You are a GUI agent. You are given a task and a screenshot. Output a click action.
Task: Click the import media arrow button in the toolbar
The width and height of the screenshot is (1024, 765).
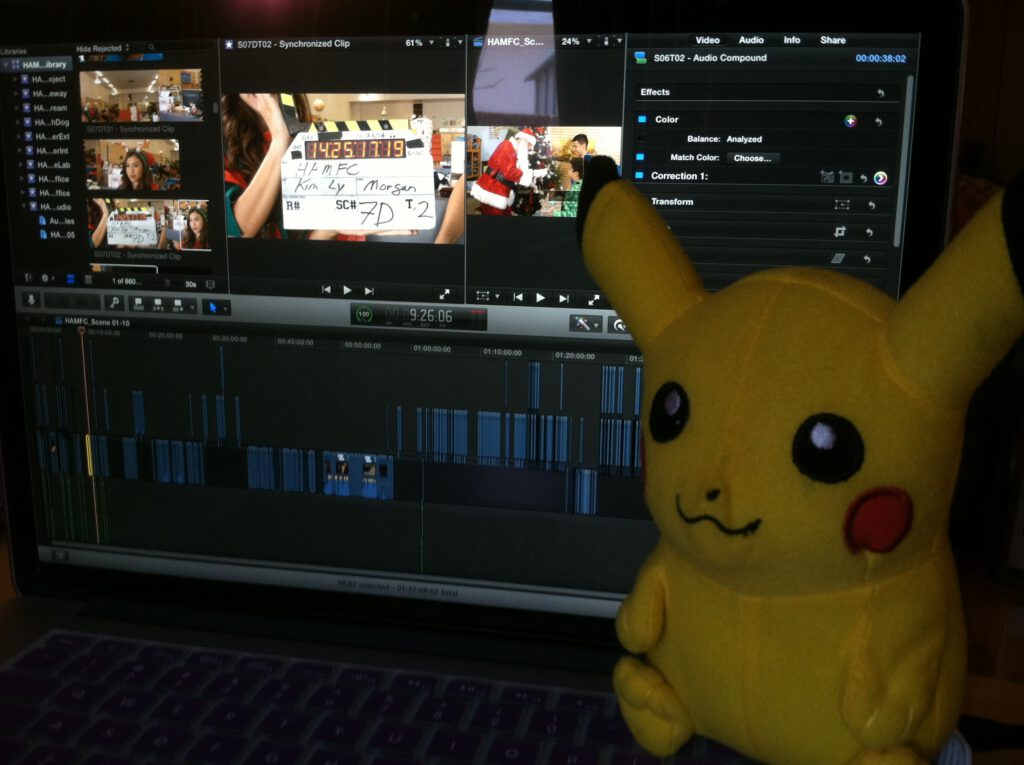pos(31,300)
